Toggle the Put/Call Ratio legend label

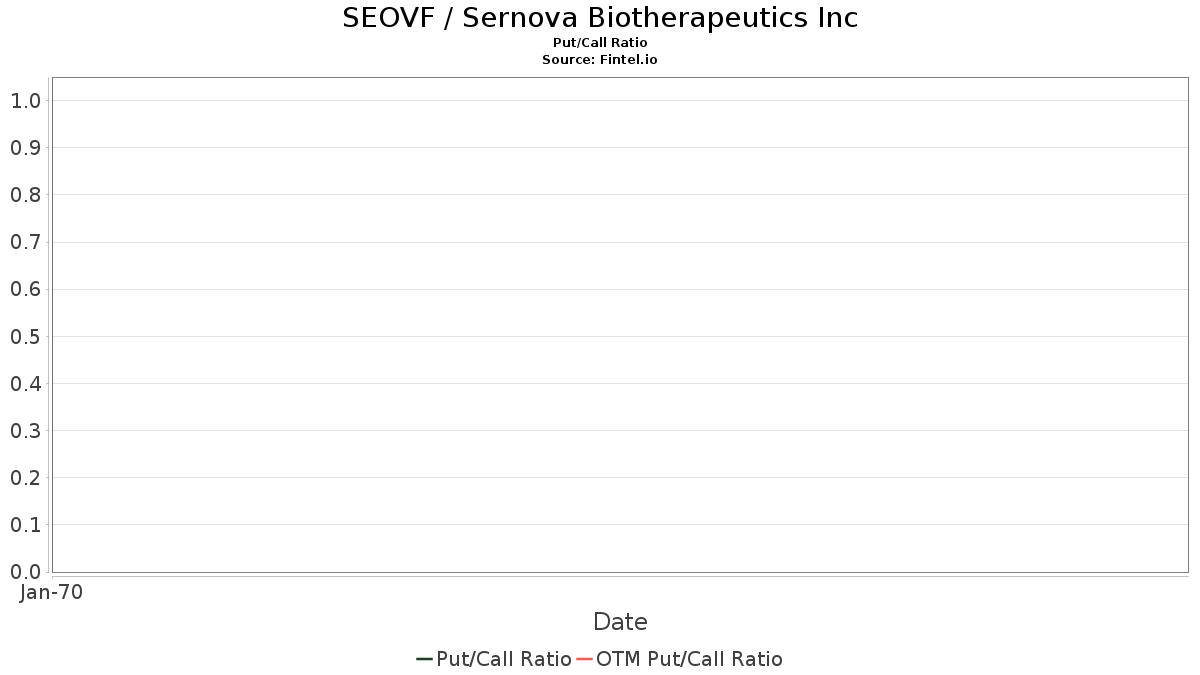click(504, 659)
